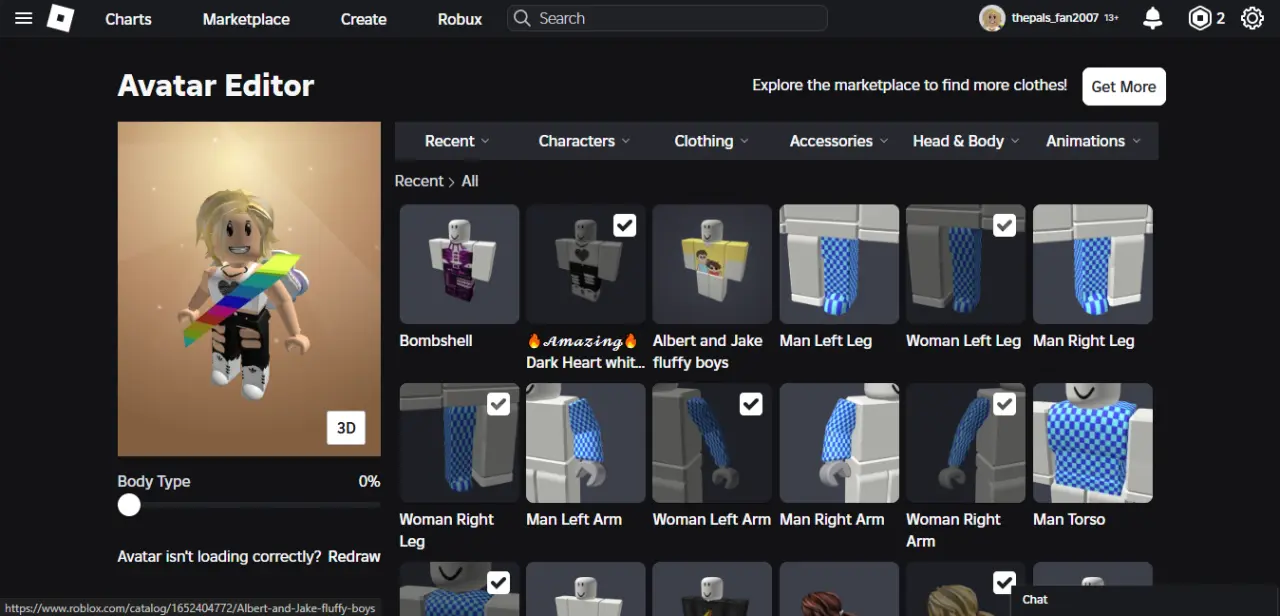Select the Albert and Jake fluffy boys thumbnail
The width and height of the screenshot is (1280, 616).
pos(712,264)
